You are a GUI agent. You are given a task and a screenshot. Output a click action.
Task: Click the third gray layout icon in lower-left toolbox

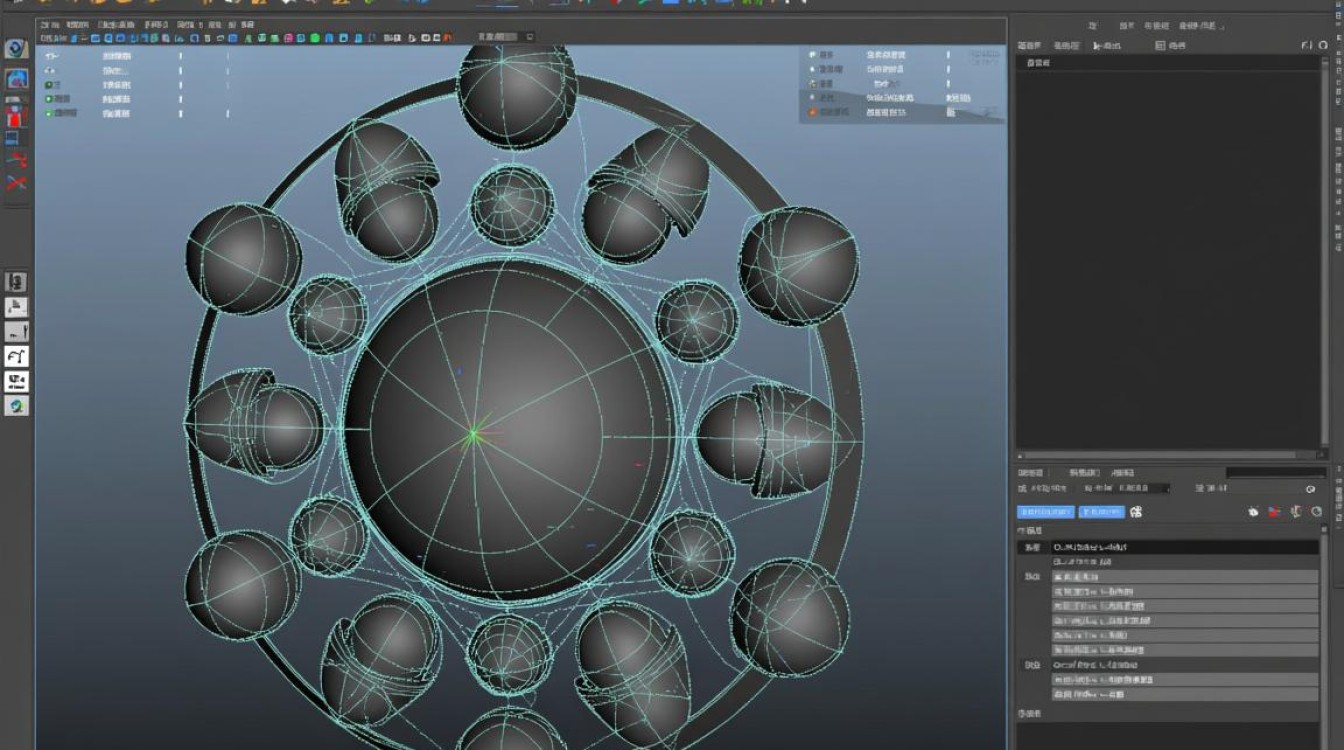pos(16,332)
